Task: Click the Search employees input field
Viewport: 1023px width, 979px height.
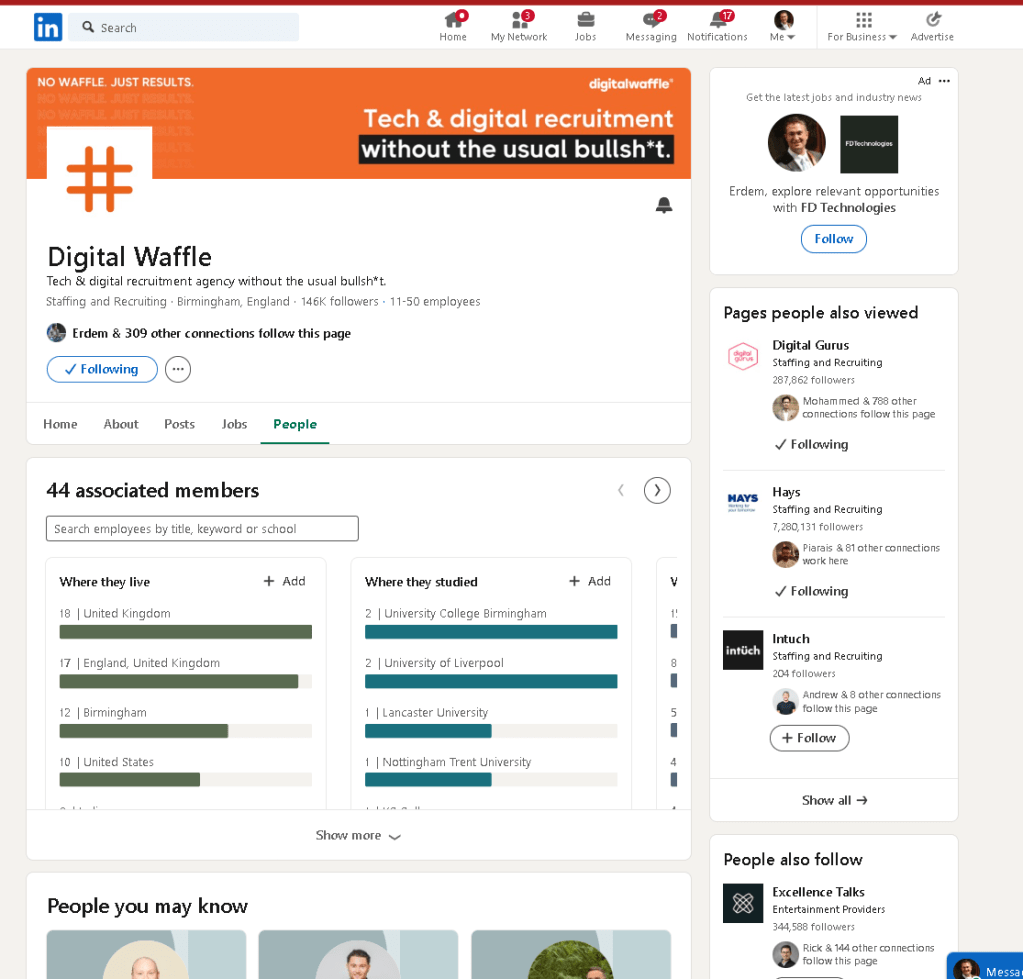Action: point(202,528)
